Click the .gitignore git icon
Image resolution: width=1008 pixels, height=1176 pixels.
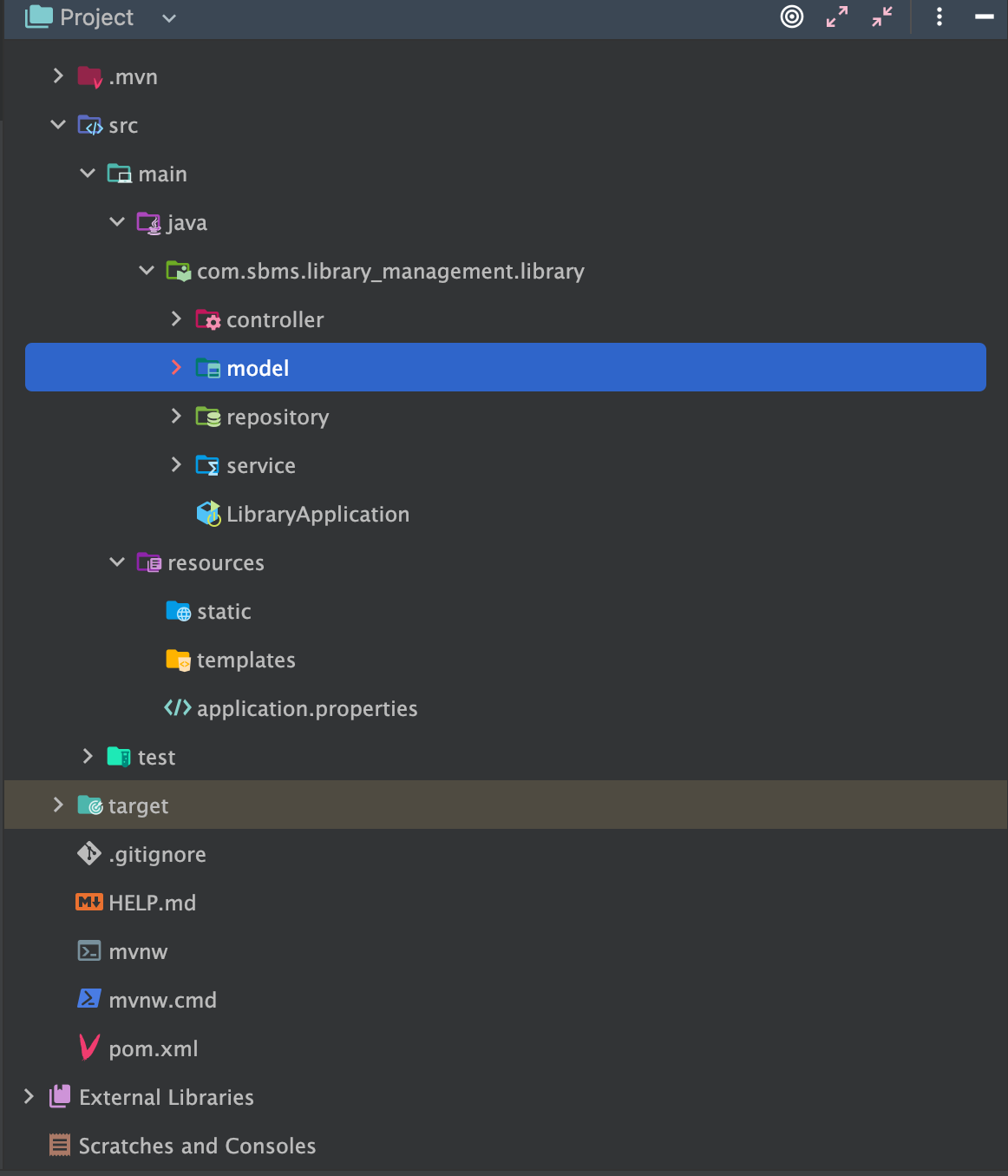point(89,854)
